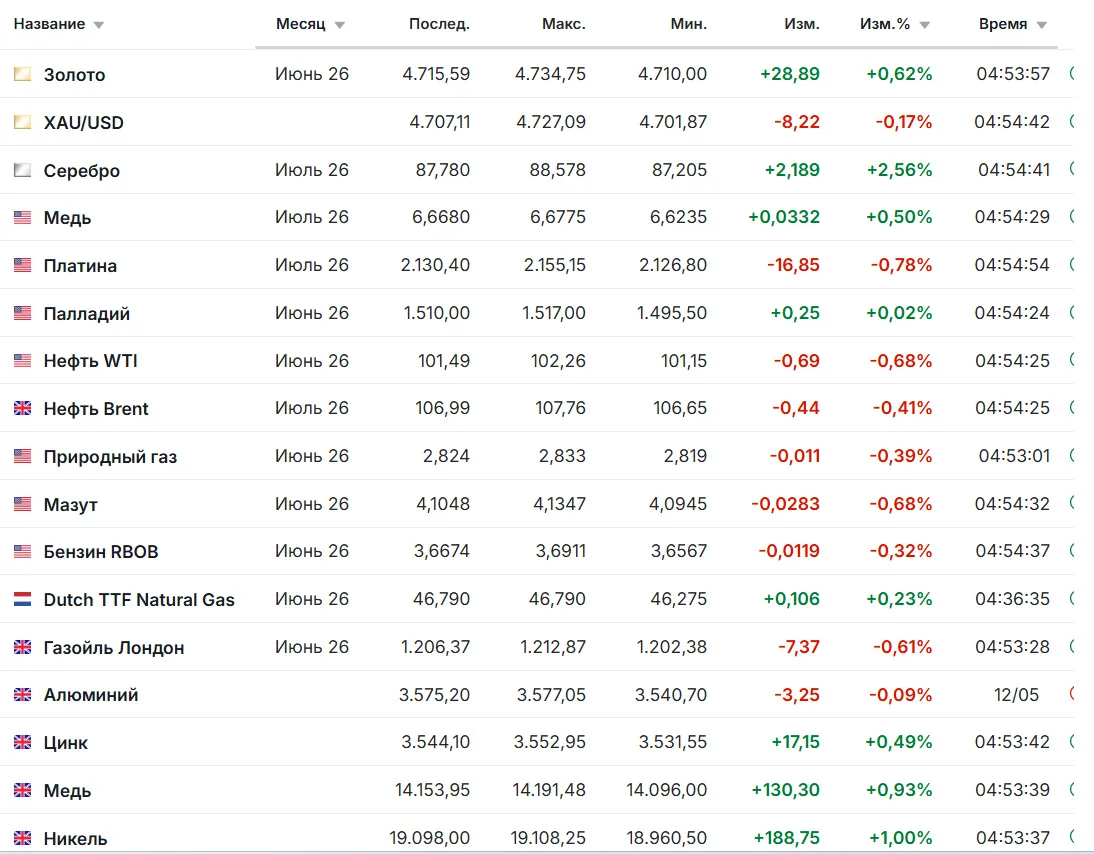
Task: Open the Месяц column sort dropdown
Action: coord(340,25)
